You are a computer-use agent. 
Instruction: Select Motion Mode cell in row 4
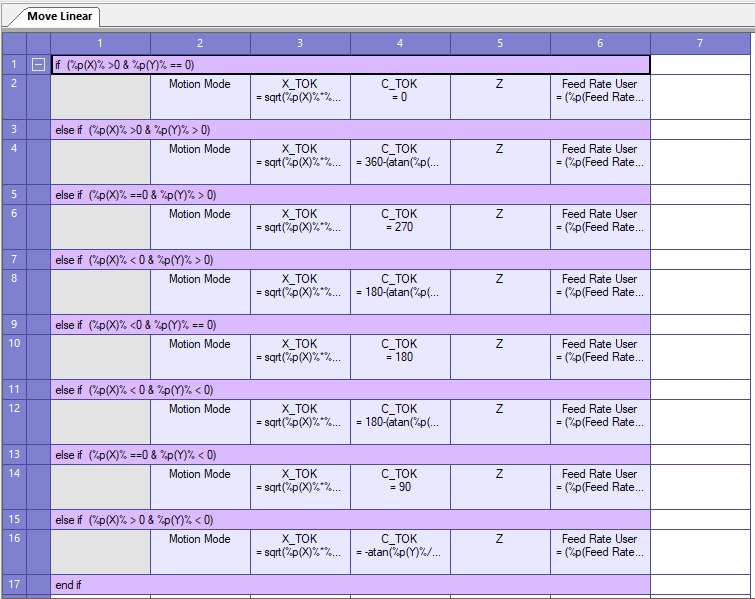tap(200, 161)
